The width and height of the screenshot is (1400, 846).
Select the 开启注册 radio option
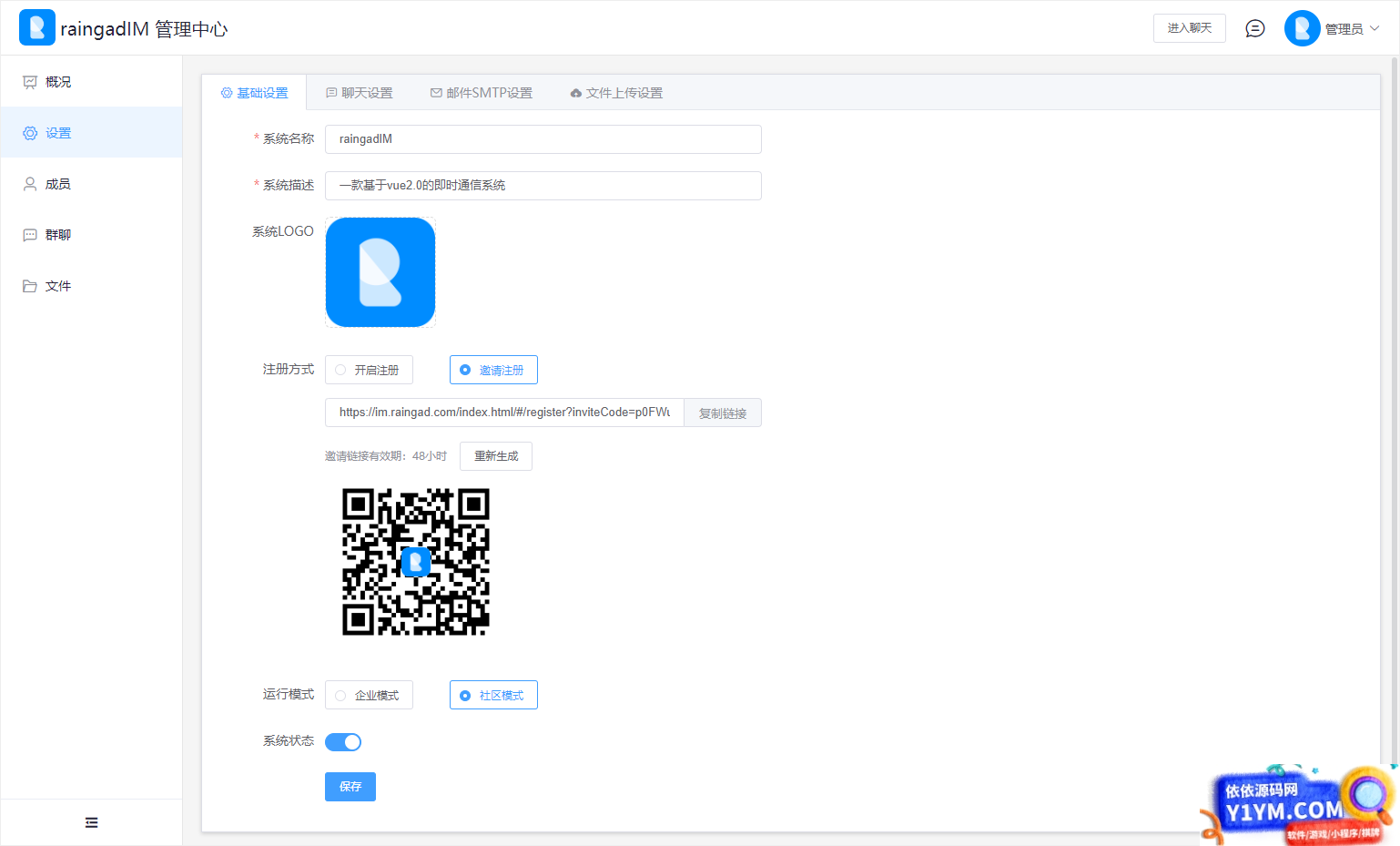point(369,370)
